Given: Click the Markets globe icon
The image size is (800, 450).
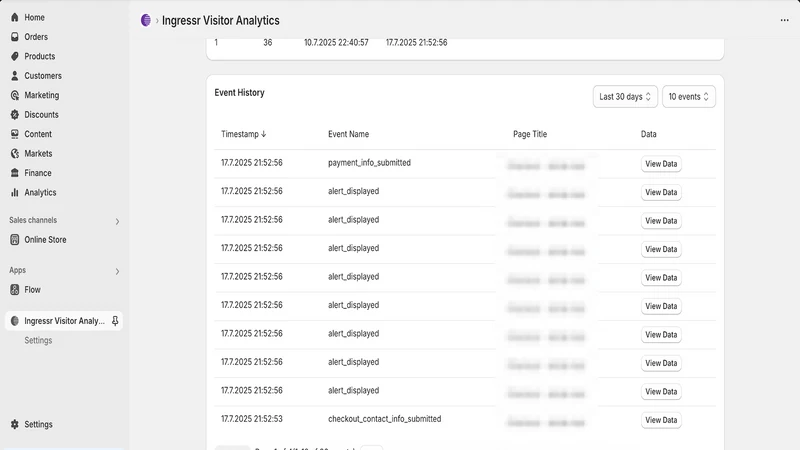Looking at the screenshot, I should coord(15,153).
